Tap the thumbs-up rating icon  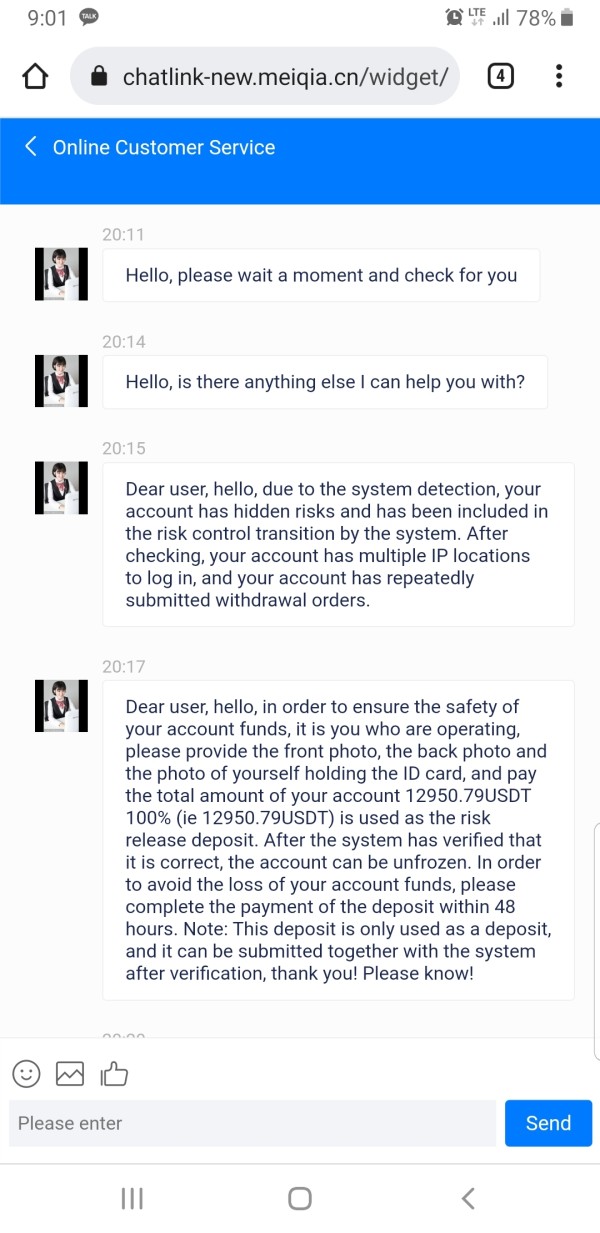click(x=114, y=1074)
